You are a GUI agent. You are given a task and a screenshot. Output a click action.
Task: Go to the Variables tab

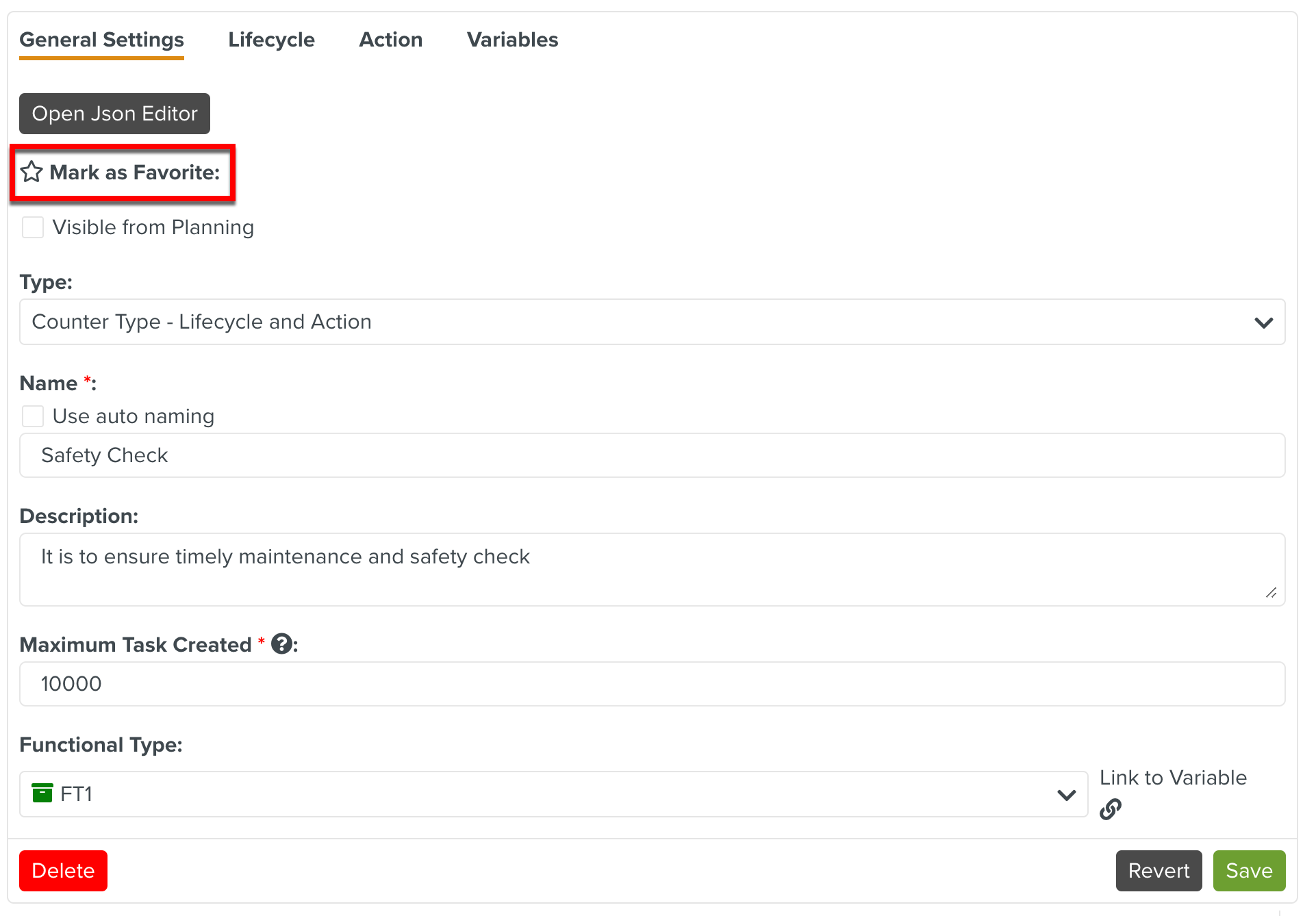pos(512,40)
